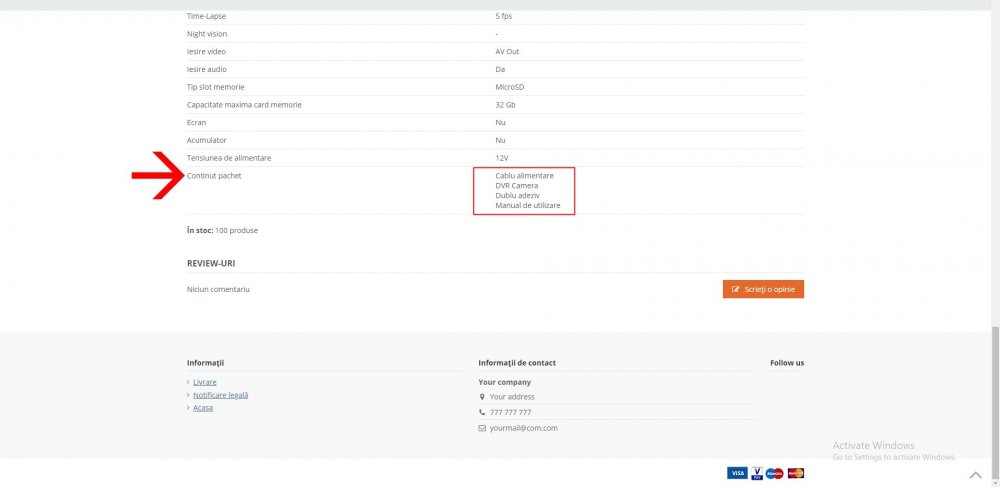Click the scroll-to-top chevron icon
Screen dimensions: 1000x487
(976, 474)
